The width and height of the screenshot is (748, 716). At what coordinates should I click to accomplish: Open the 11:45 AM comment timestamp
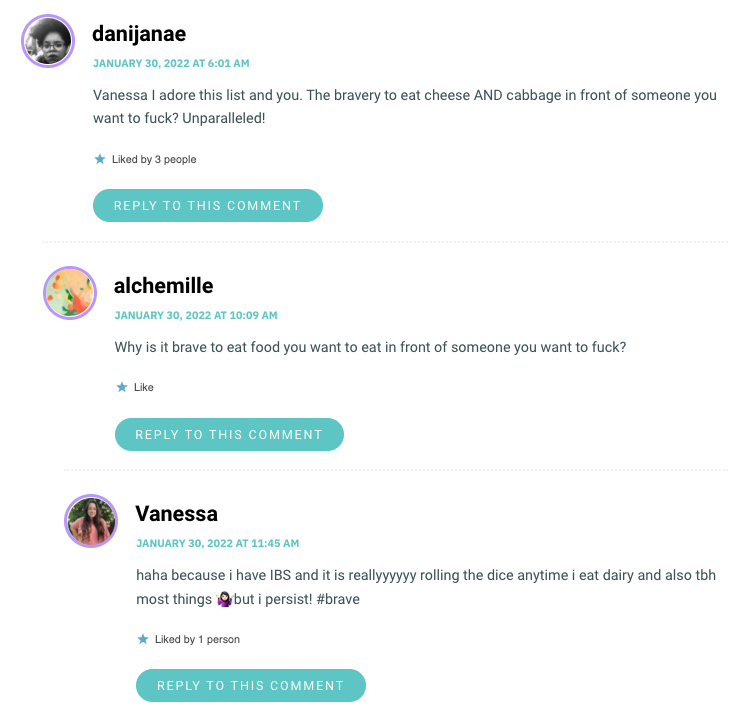(218, 543)
